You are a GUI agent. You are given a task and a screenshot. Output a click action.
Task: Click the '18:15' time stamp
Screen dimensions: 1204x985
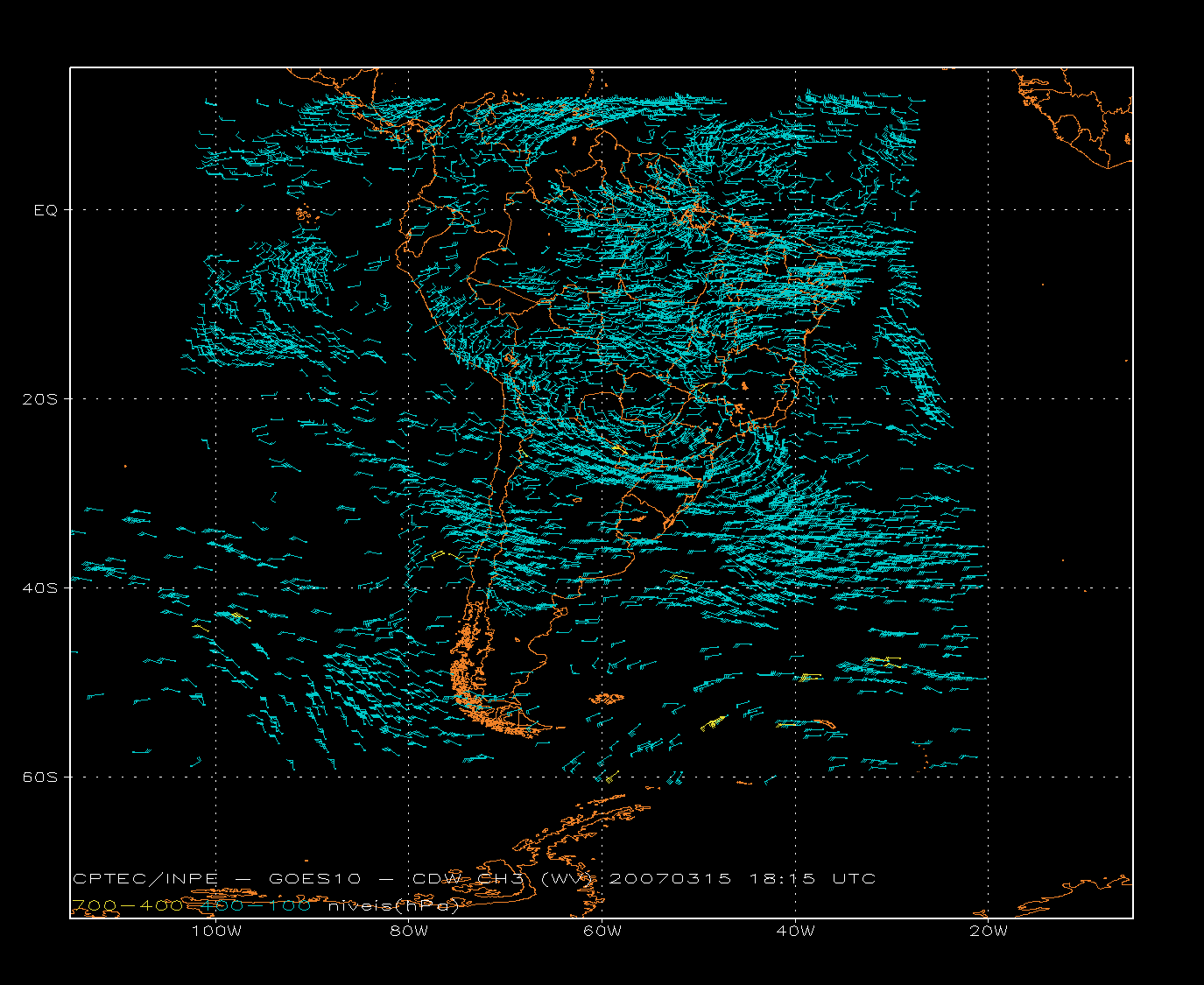[783, 879]
